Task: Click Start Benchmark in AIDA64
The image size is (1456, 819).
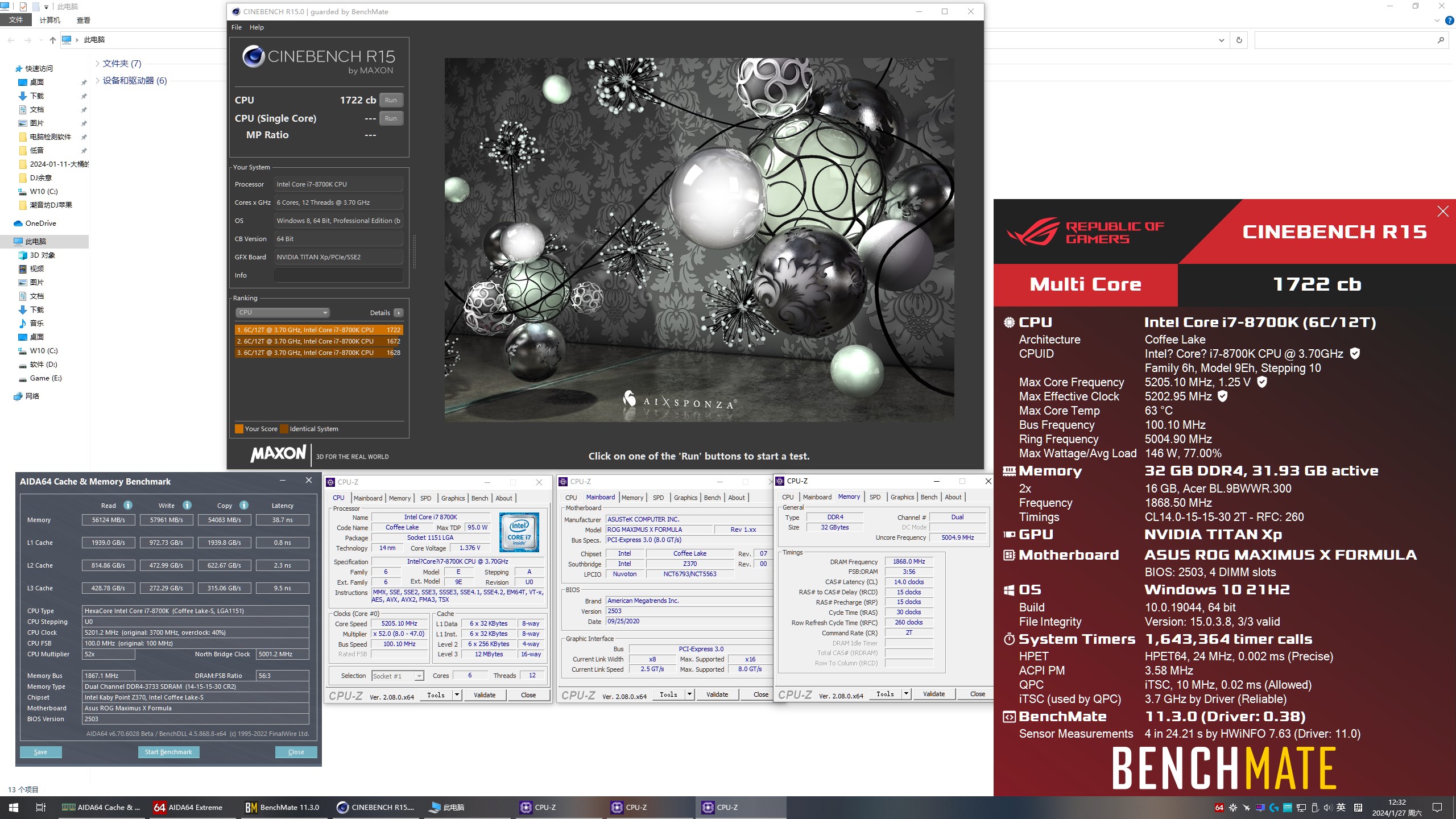Action: [168, 752]
